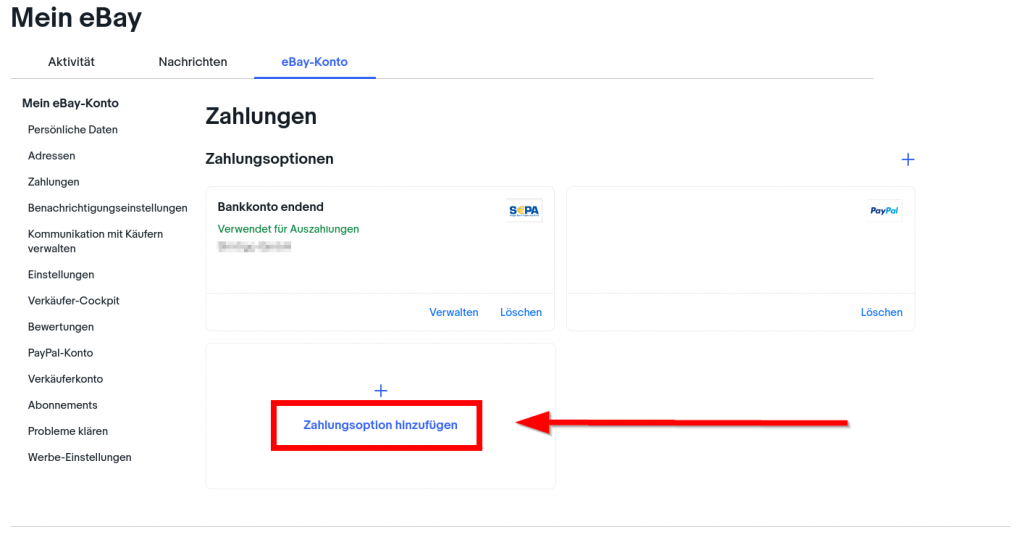The height and width of the screenshot is (540, 1024).
Task: Click the SEPA logo on bank card
Action: click(x=524, y=210)
